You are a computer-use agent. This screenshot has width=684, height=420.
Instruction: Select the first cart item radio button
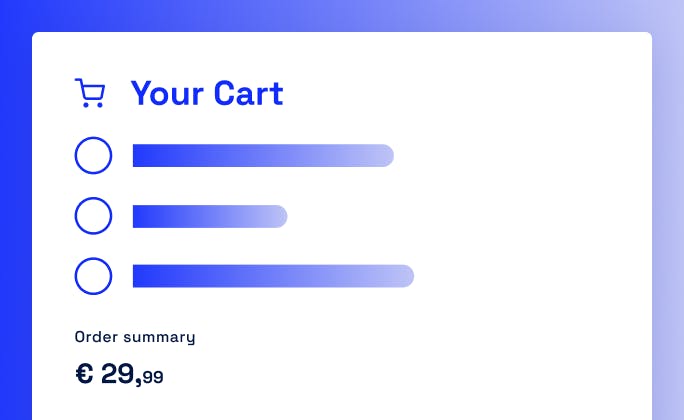click(x=93, y=156)
